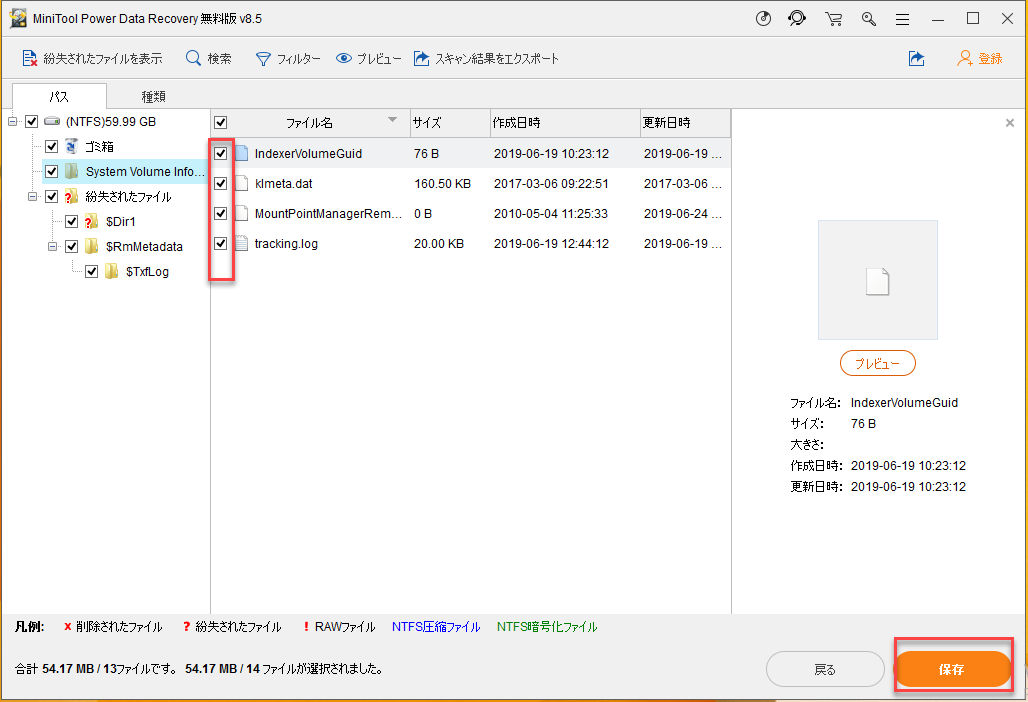Uncheck the MountPointManagerRem... checkbox
The height and width of the screenshot is (702, 1028).
click(x=221, y=214)
